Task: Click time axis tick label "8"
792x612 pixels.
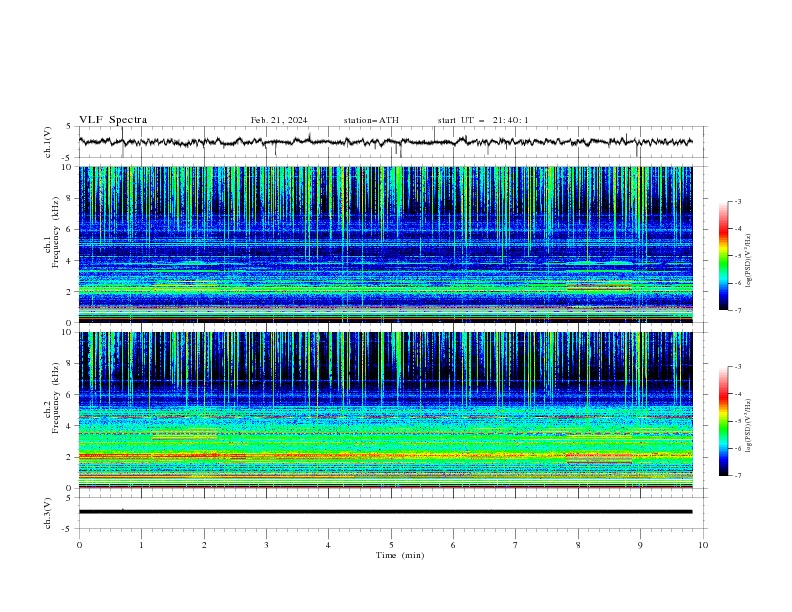Action: (x=578, y=545)
